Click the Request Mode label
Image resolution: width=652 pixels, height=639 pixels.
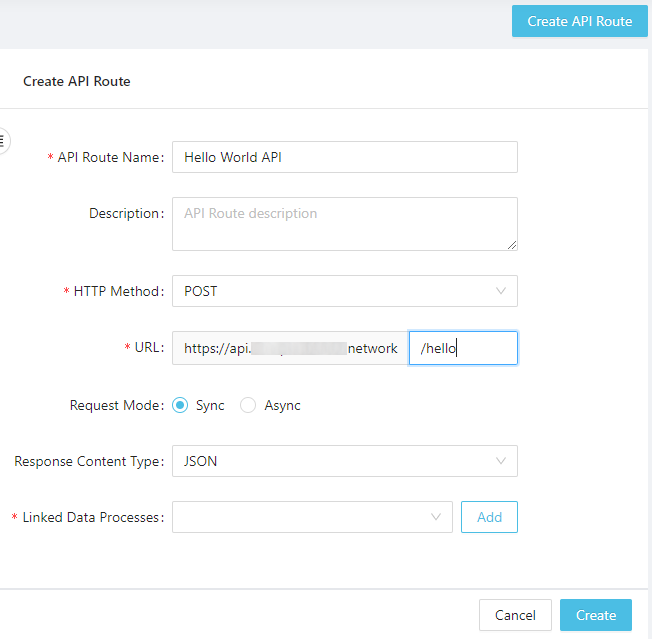click(116, 405)
